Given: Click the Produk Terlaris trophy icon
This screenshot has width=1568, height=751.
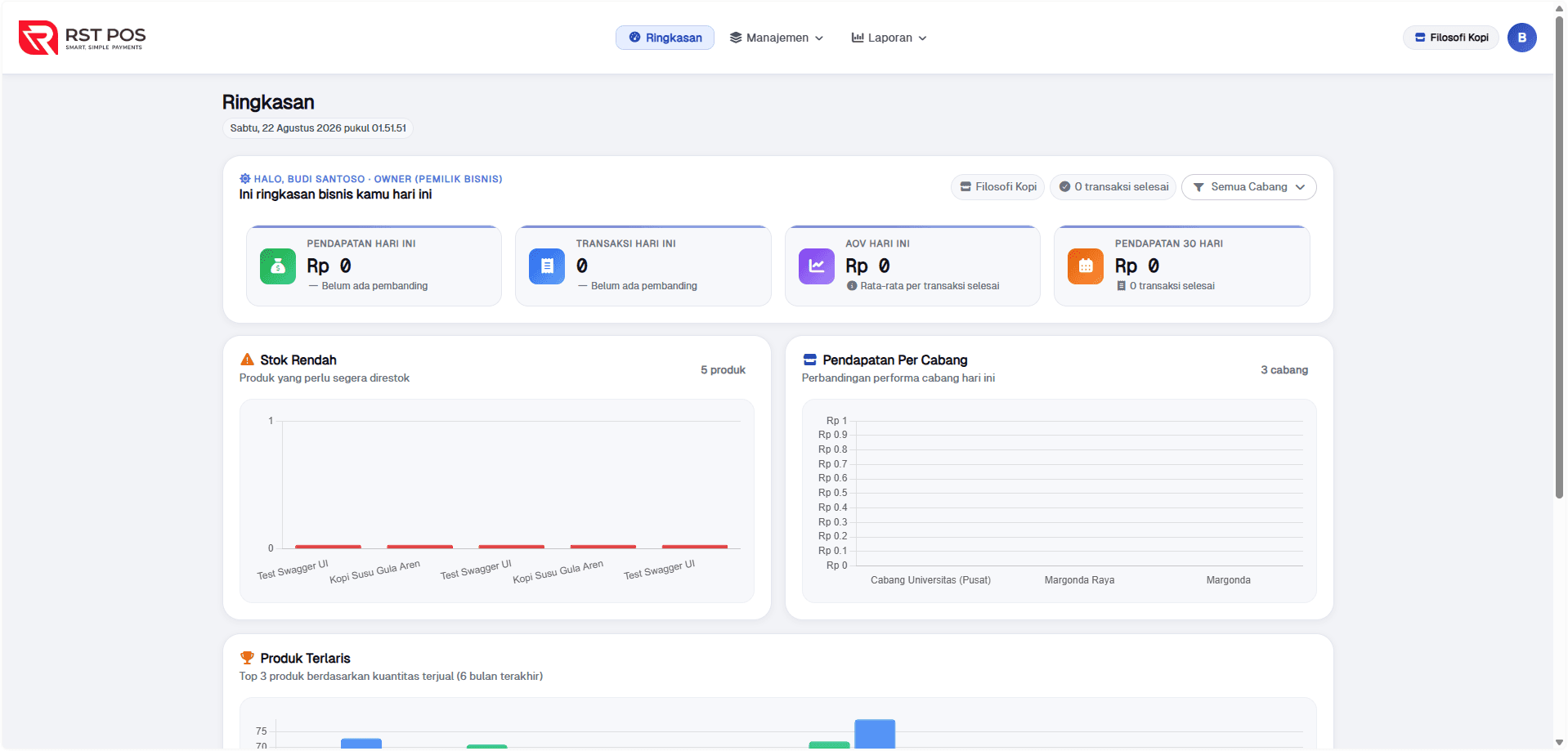Looking at the screenshot, I should tap(247, 658).
